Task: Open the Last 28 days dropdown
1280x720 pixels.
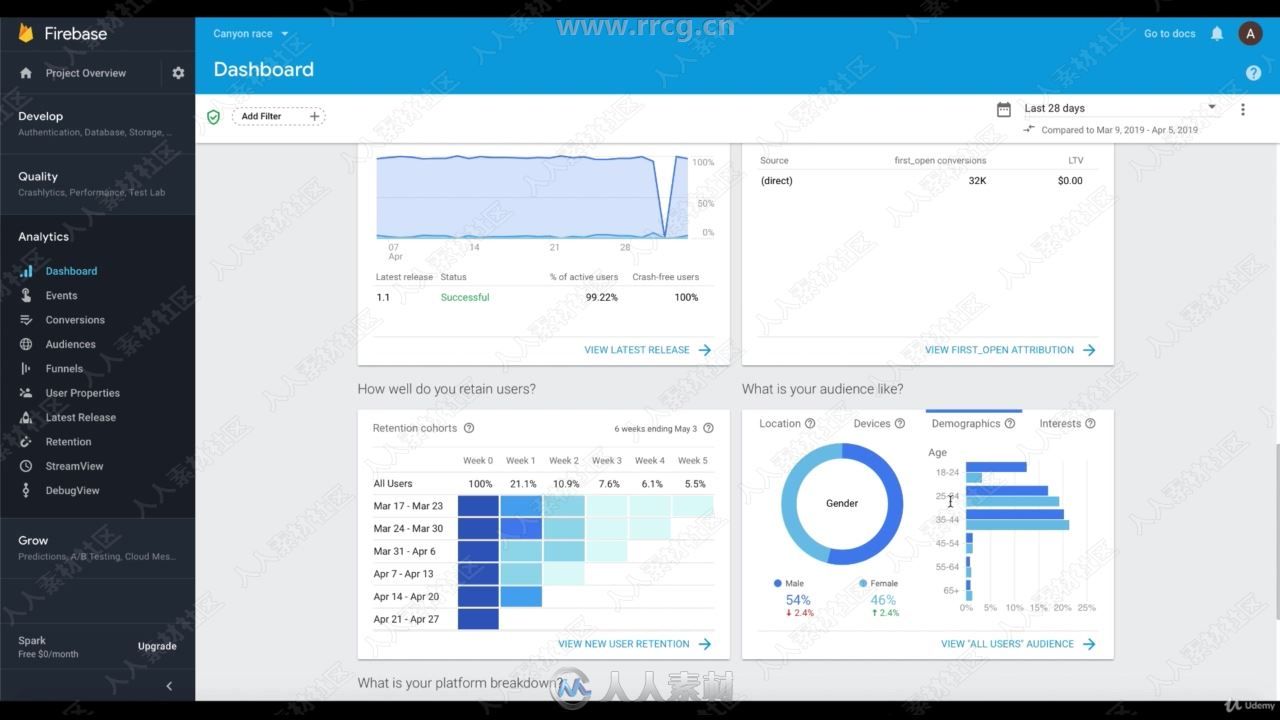Action: pyautogui.click(x=1120, y=108)
